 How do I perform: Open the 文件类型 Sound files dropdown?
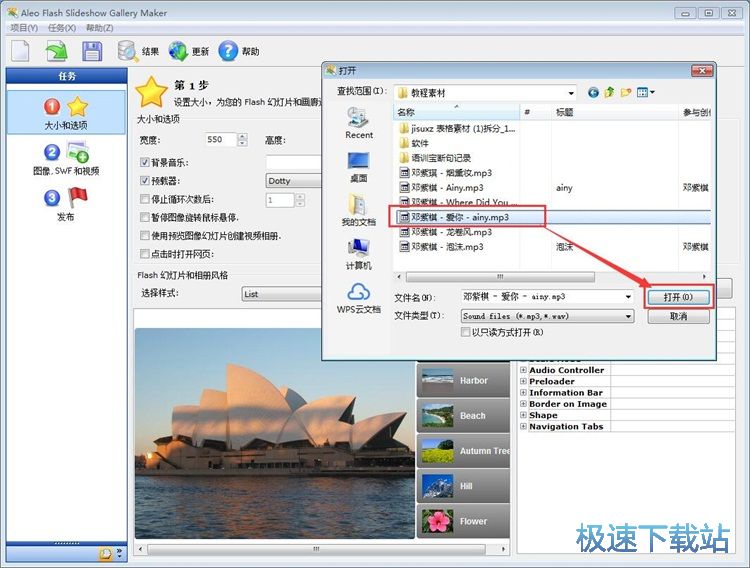tap(628, 316)
